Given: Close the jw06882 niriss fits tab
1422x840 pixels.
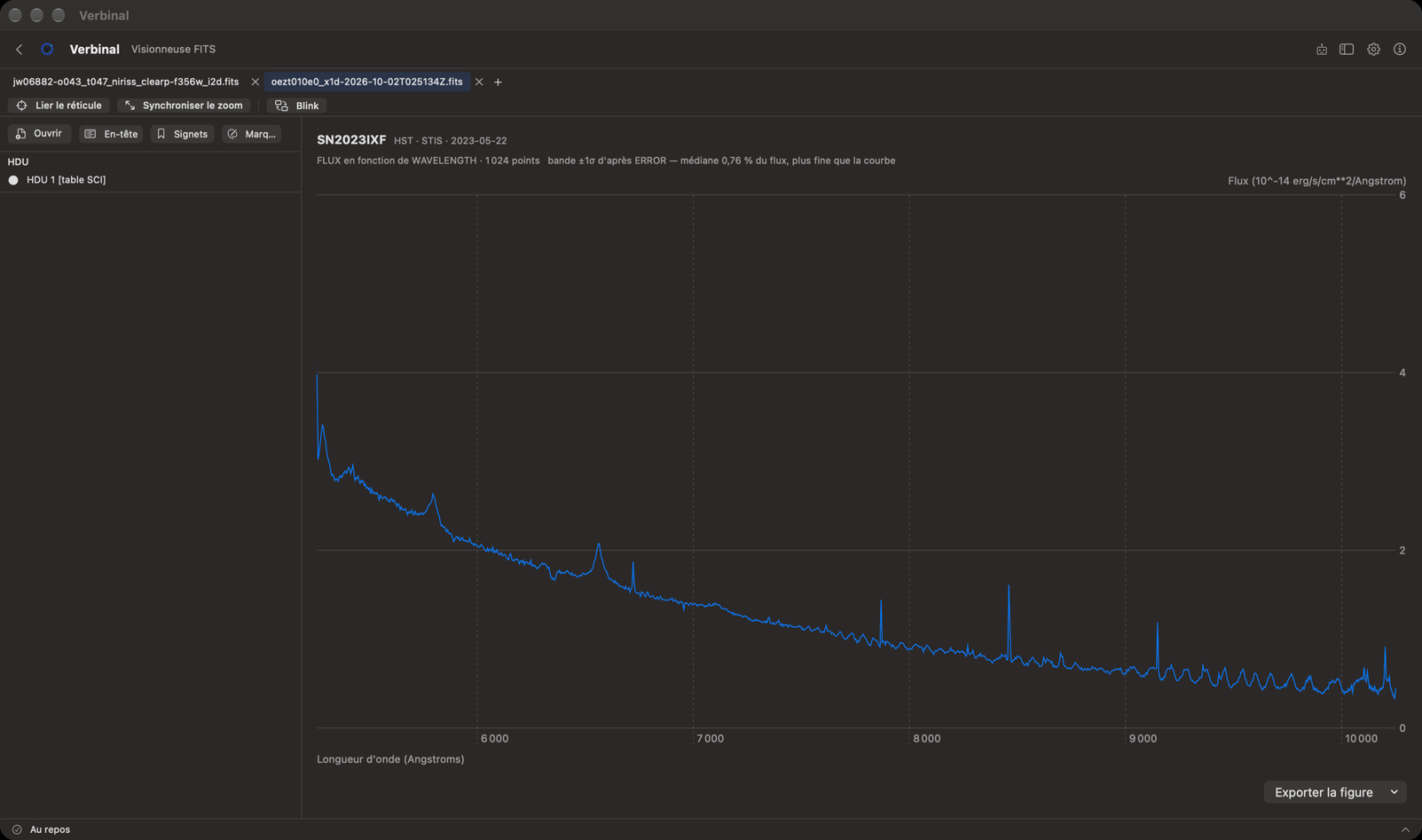Looking at the screenshot, I should pos(255,82).
